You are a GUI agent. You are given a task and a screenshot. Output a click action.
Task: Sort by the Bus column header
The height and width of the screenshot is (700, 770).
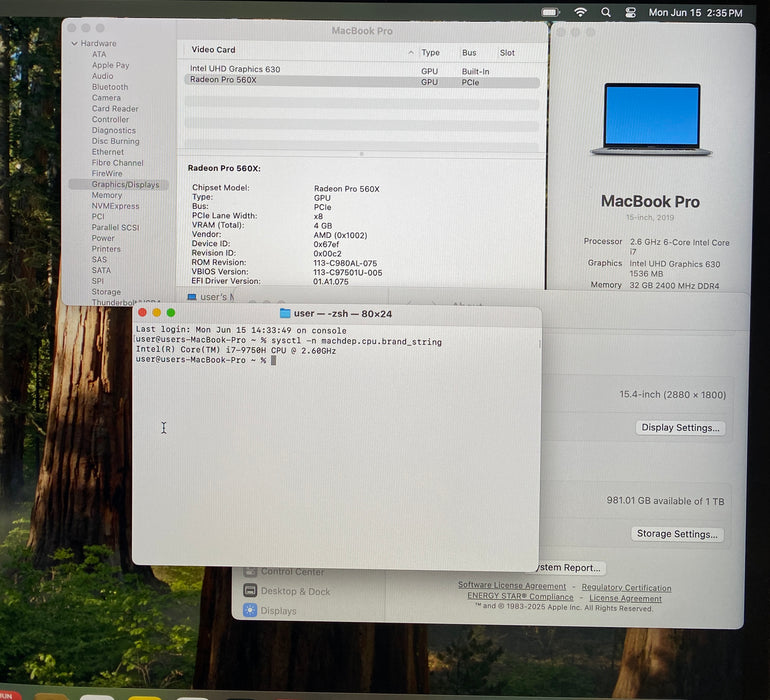click(x=468, y=52)
